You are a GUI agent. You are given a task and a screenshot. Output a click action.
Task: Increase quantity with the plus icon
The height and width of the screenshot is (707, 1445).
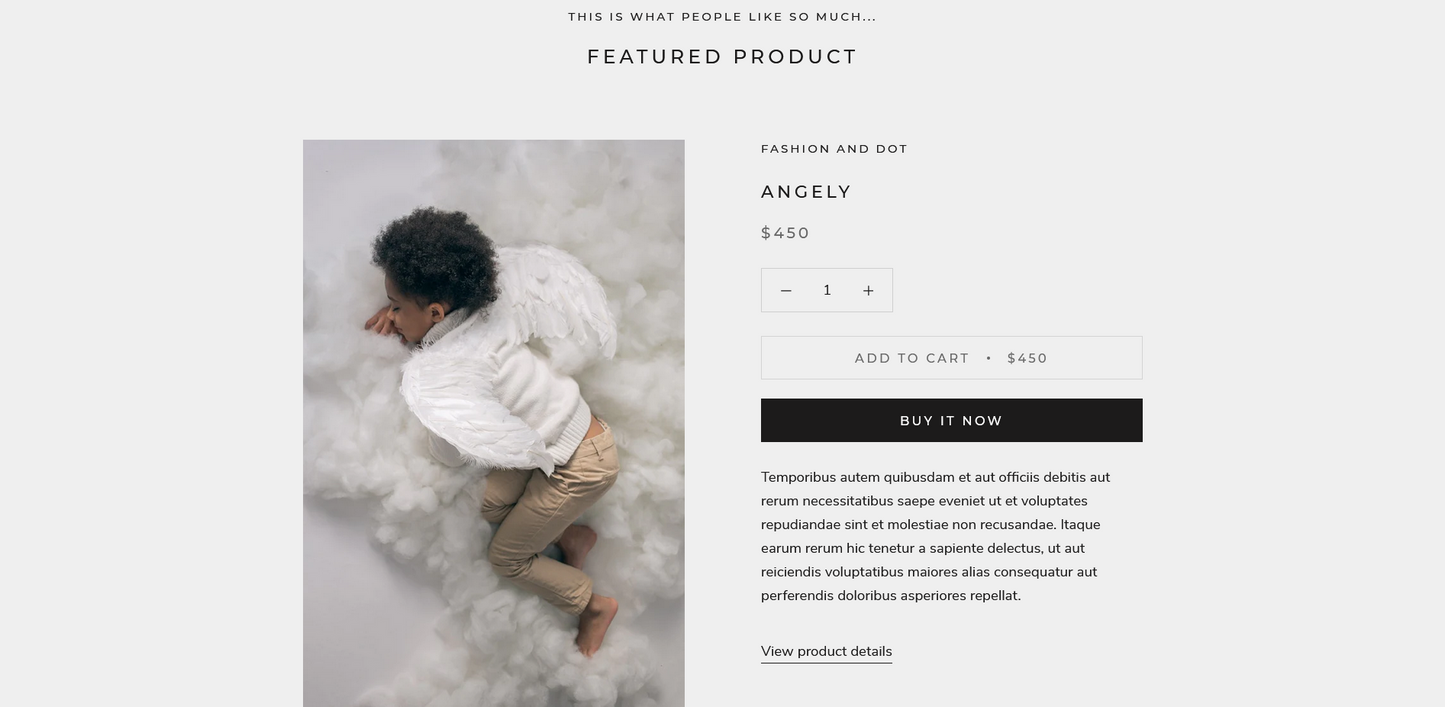pos(868,290)
